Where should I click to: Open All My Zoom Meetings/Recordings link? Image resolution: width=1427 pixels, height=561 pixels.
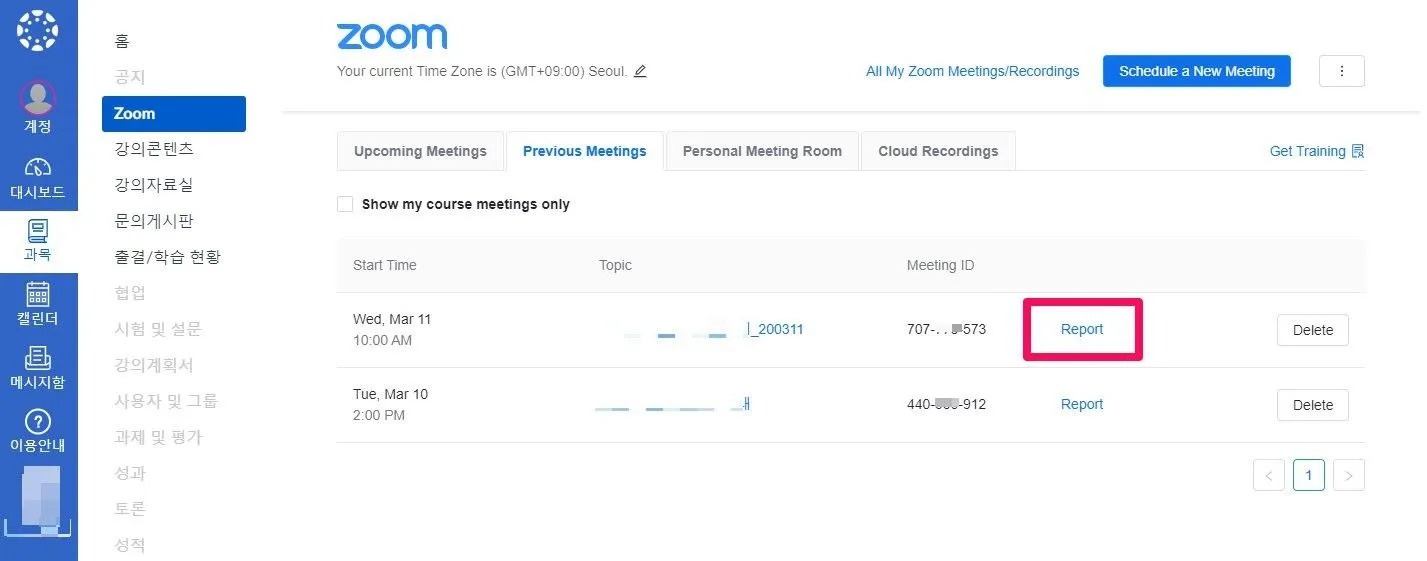(x=972, y=71)
